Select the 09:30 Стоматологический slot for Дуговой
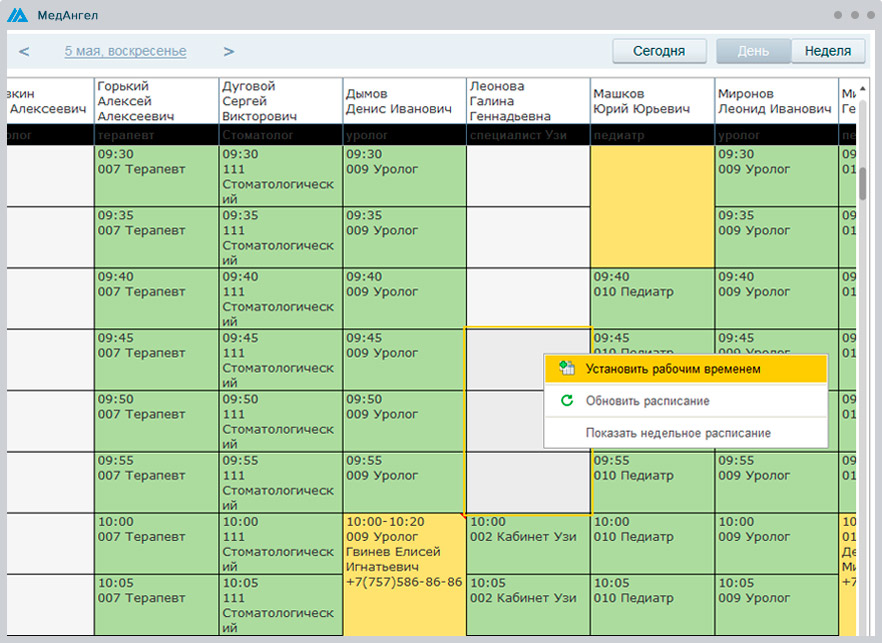The height and width of the screenshot is (643, 882). (280, 176)
